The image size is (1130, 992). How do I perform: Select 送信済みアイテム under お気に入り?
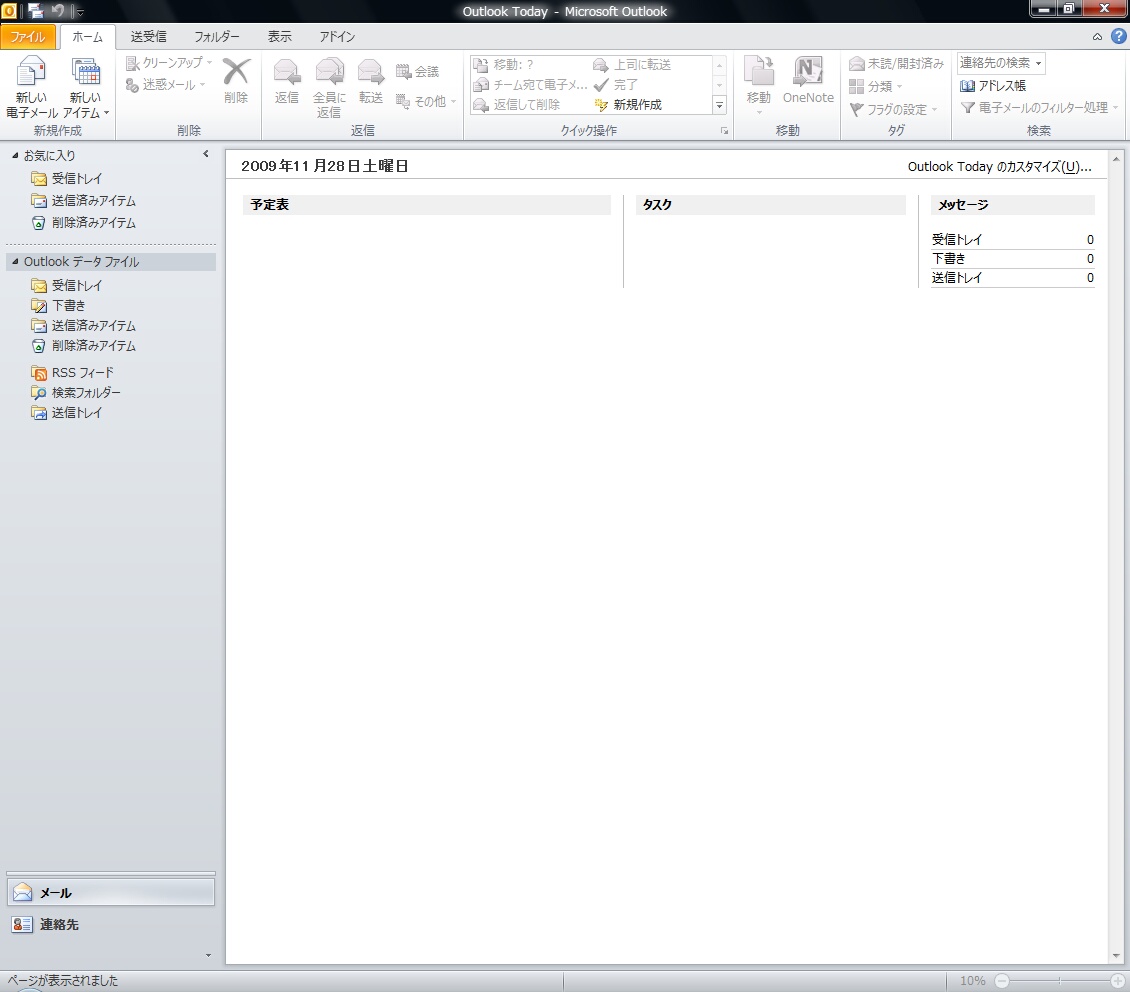pos(83,201)
